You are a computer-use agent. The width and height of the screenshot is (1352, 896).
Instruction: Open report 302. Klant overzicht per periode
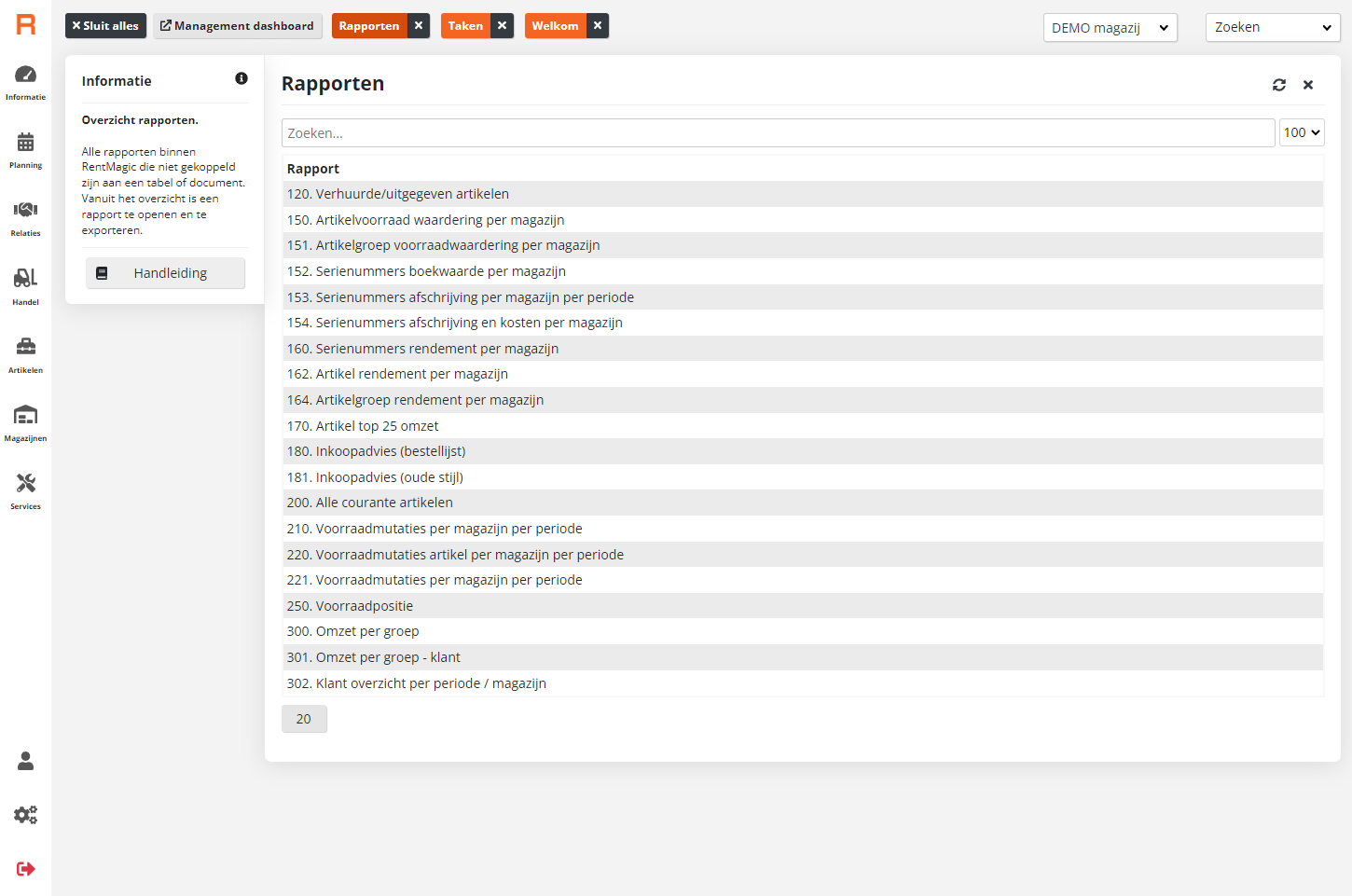coord(803,683)
